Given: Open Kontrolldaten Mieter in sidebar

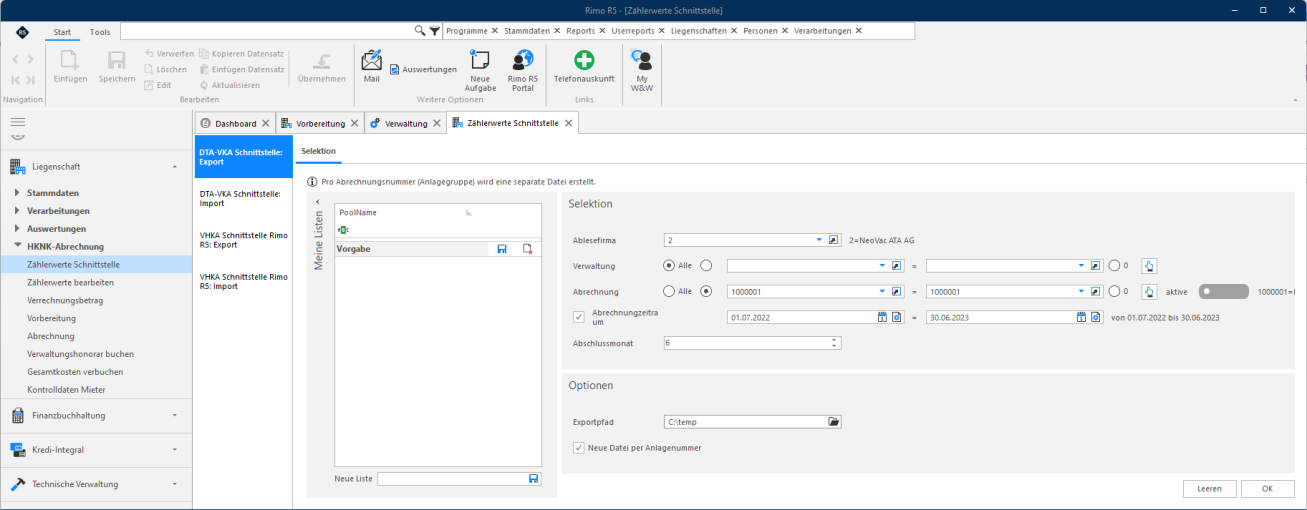Looking at the screenshot, I should (66, 389).
